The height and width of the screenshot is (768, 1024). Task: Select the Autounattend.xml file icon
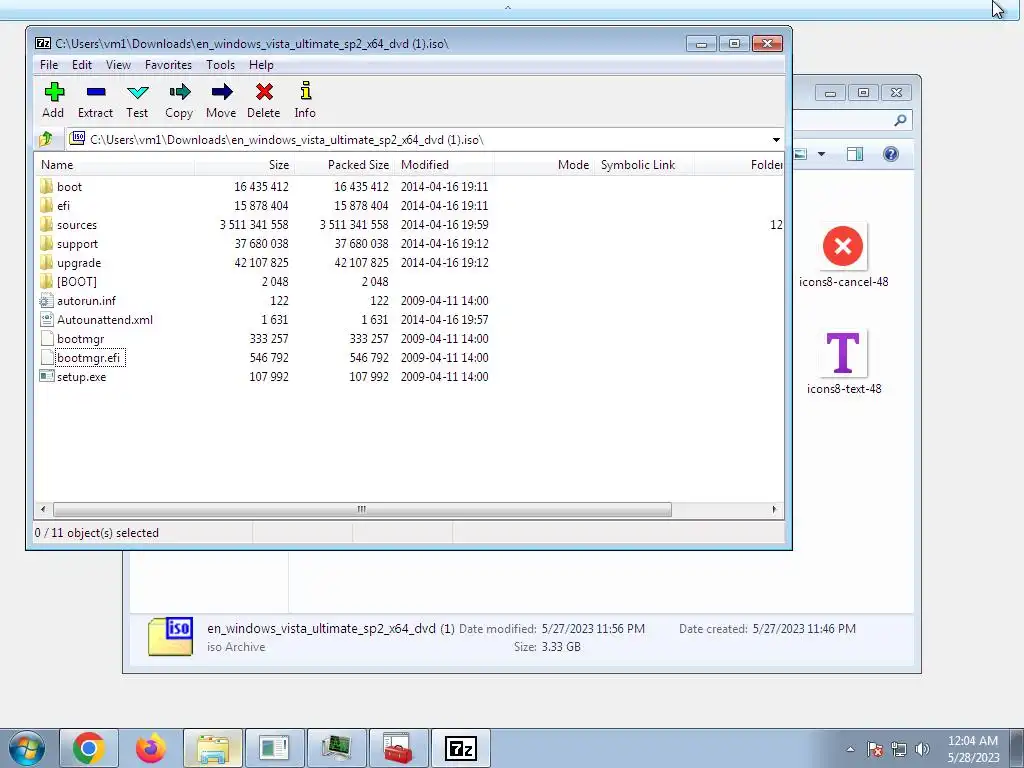click(x=46, y=319)
